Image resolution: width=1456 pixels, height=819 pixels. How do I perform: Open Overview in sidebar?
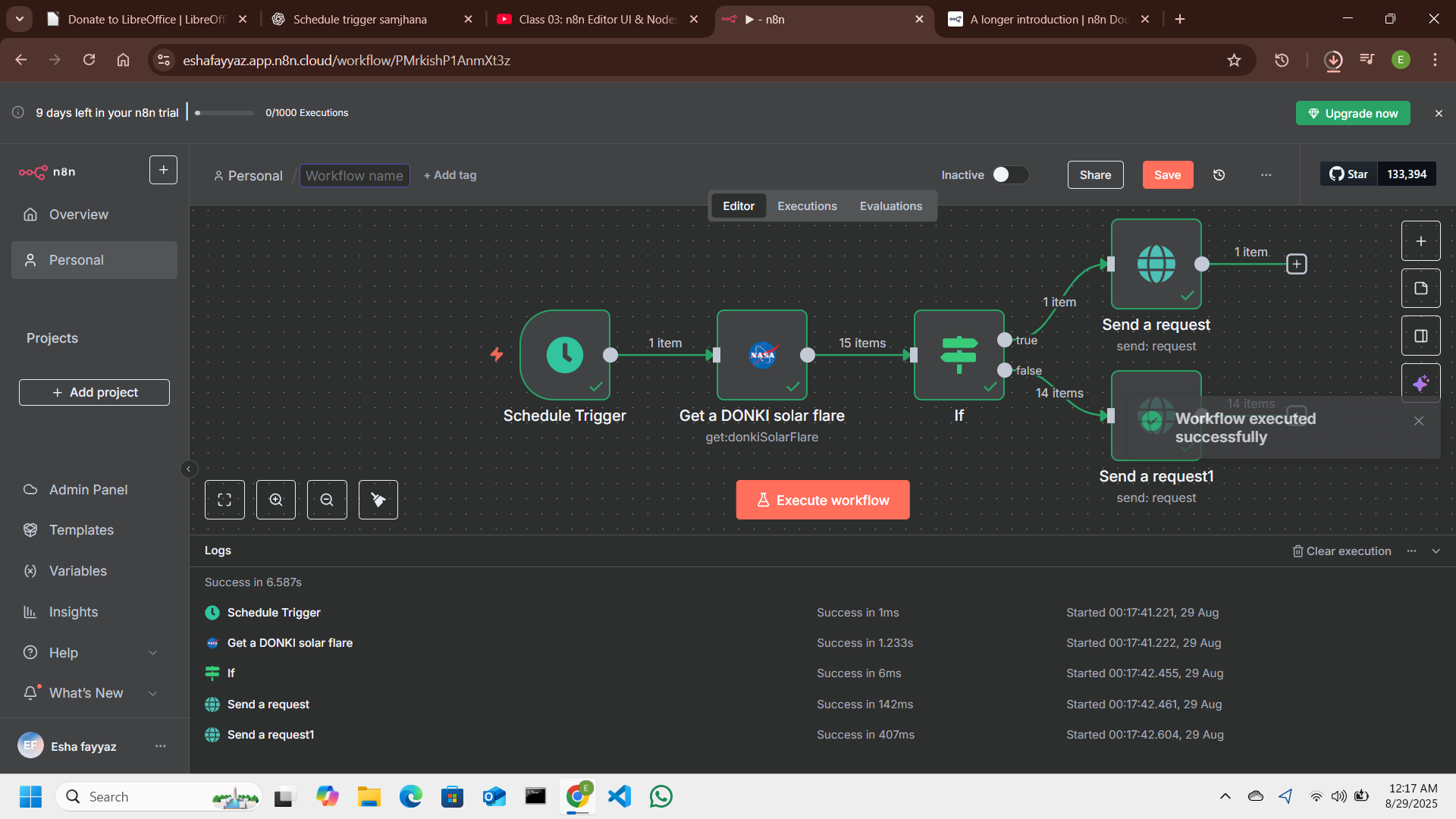click(94, 215)
